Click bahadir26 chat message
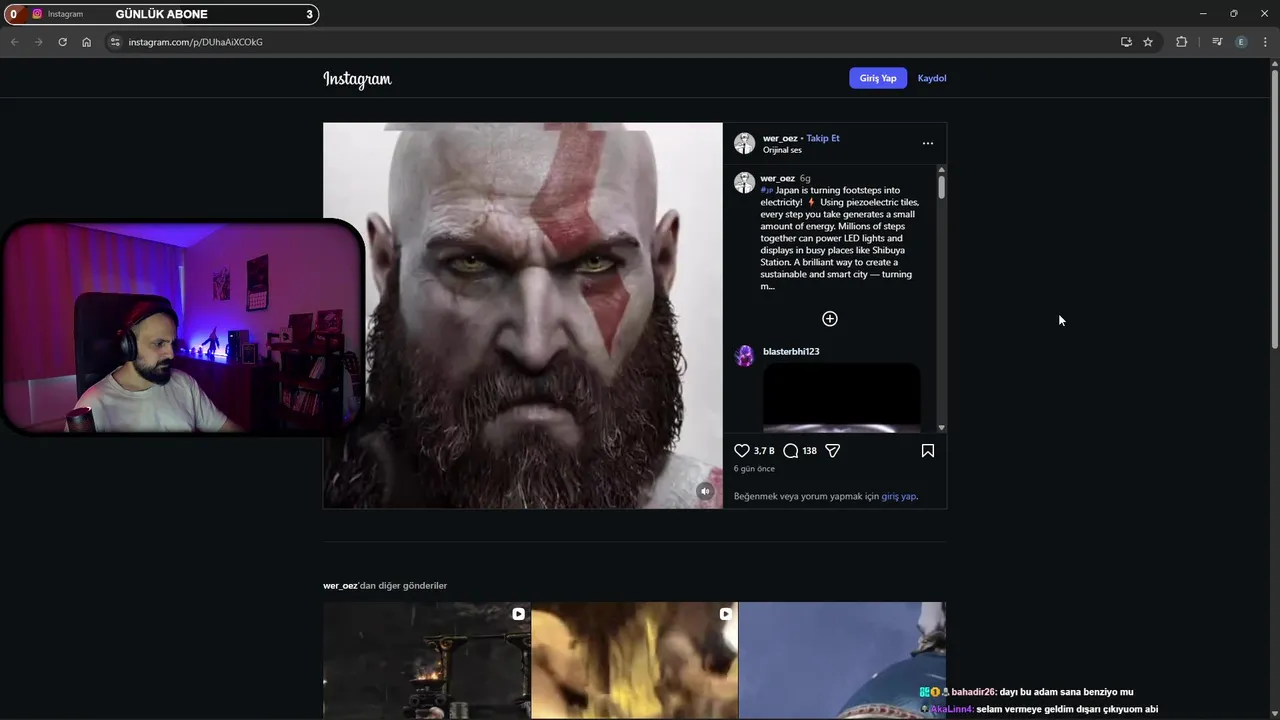The image size is (1280, 720). pyautogui.click(x=1027, y=692)
